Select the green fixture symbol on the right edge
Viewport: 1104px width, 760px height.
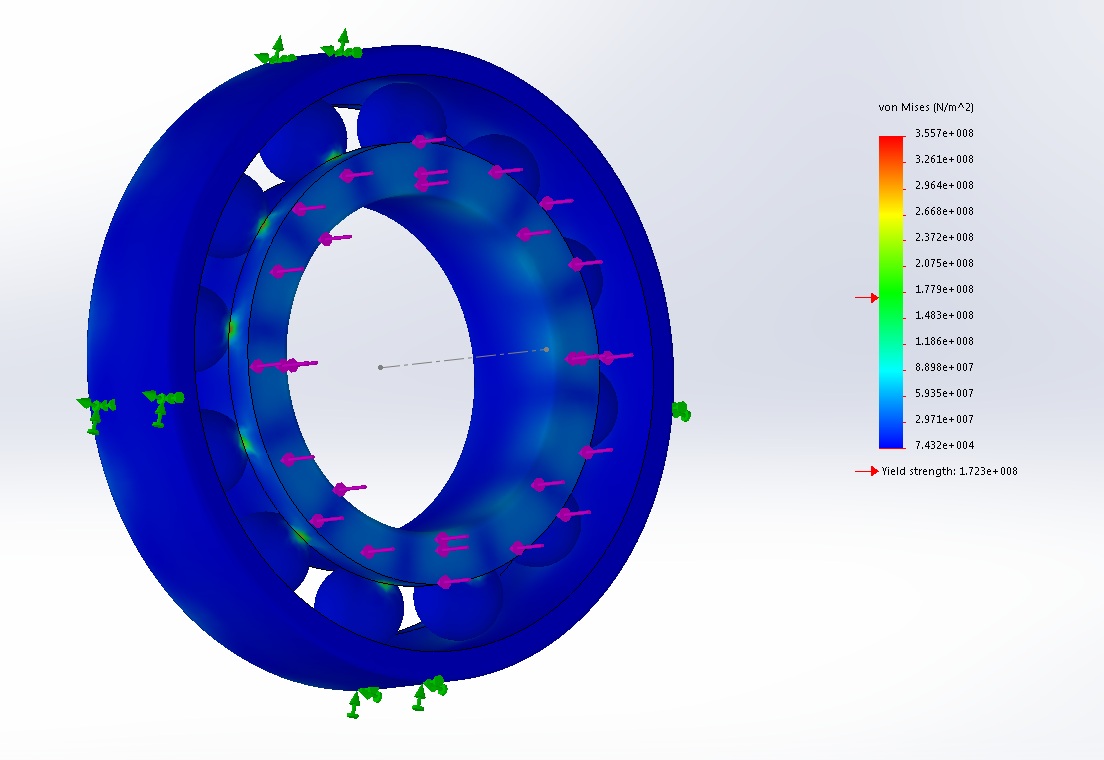tap(681, 410)
